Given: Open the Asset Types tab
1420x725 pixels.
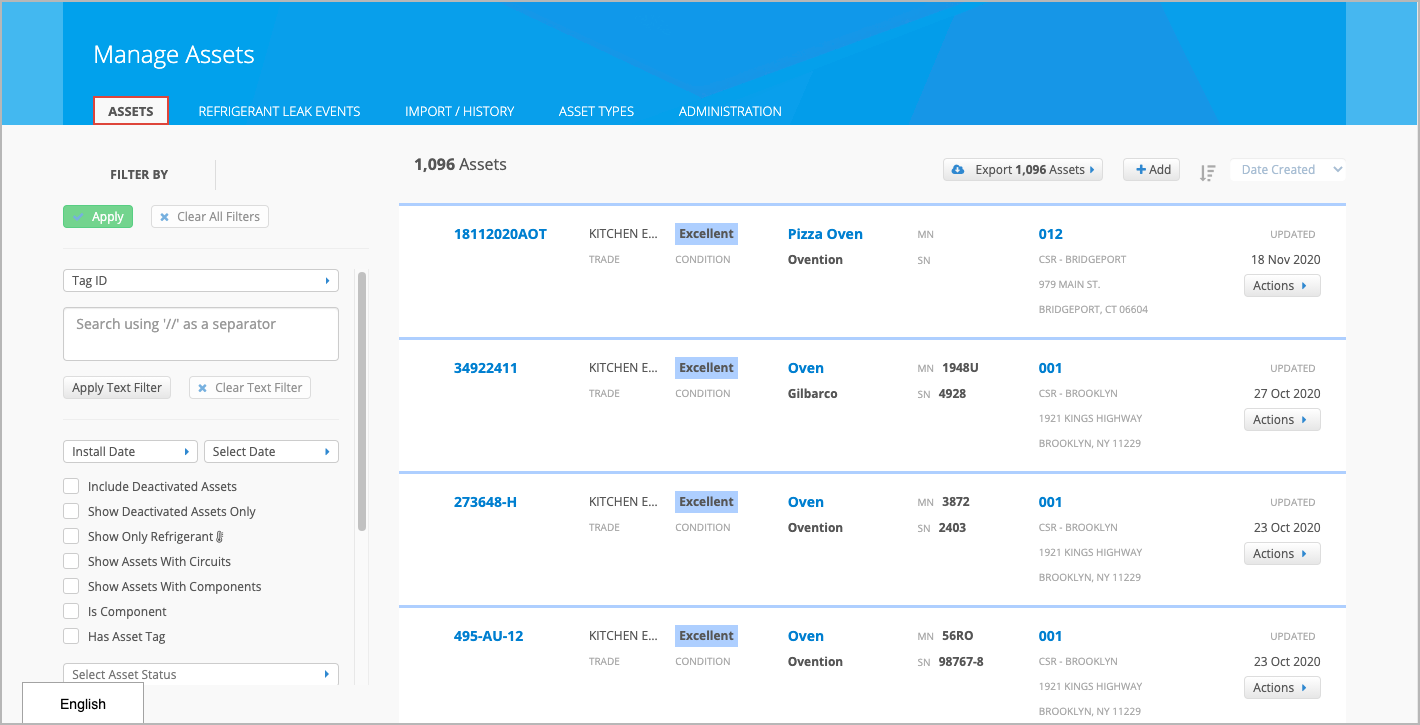Looking at the screenshot, I should [x=596, y=111].
